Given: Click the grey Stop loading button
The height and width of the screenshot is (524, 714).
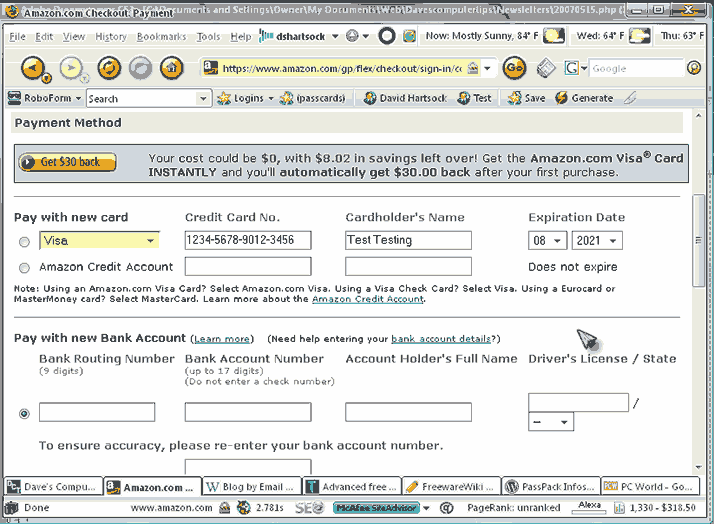Looking at the screenshot, I should pyautogui.click(x=140, y=68).
